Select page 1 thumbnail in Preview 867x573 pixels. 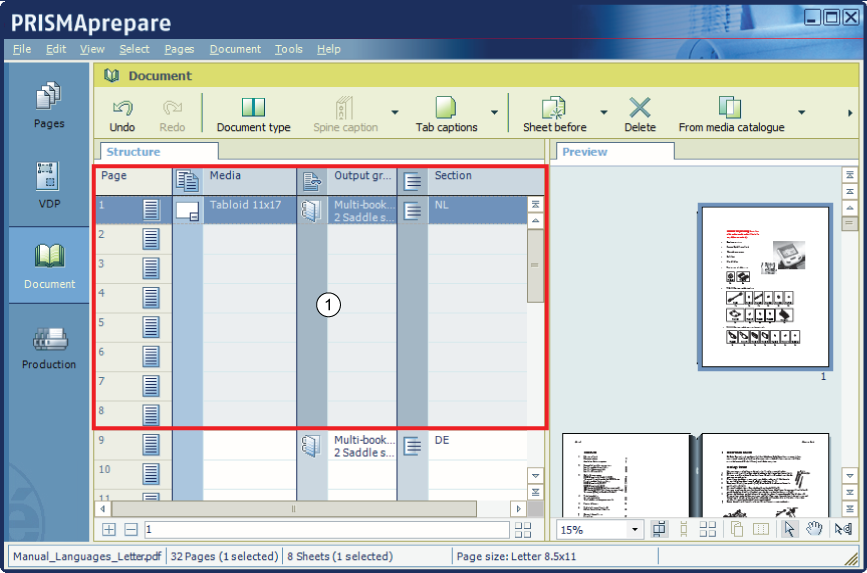[x=765, y=286]
